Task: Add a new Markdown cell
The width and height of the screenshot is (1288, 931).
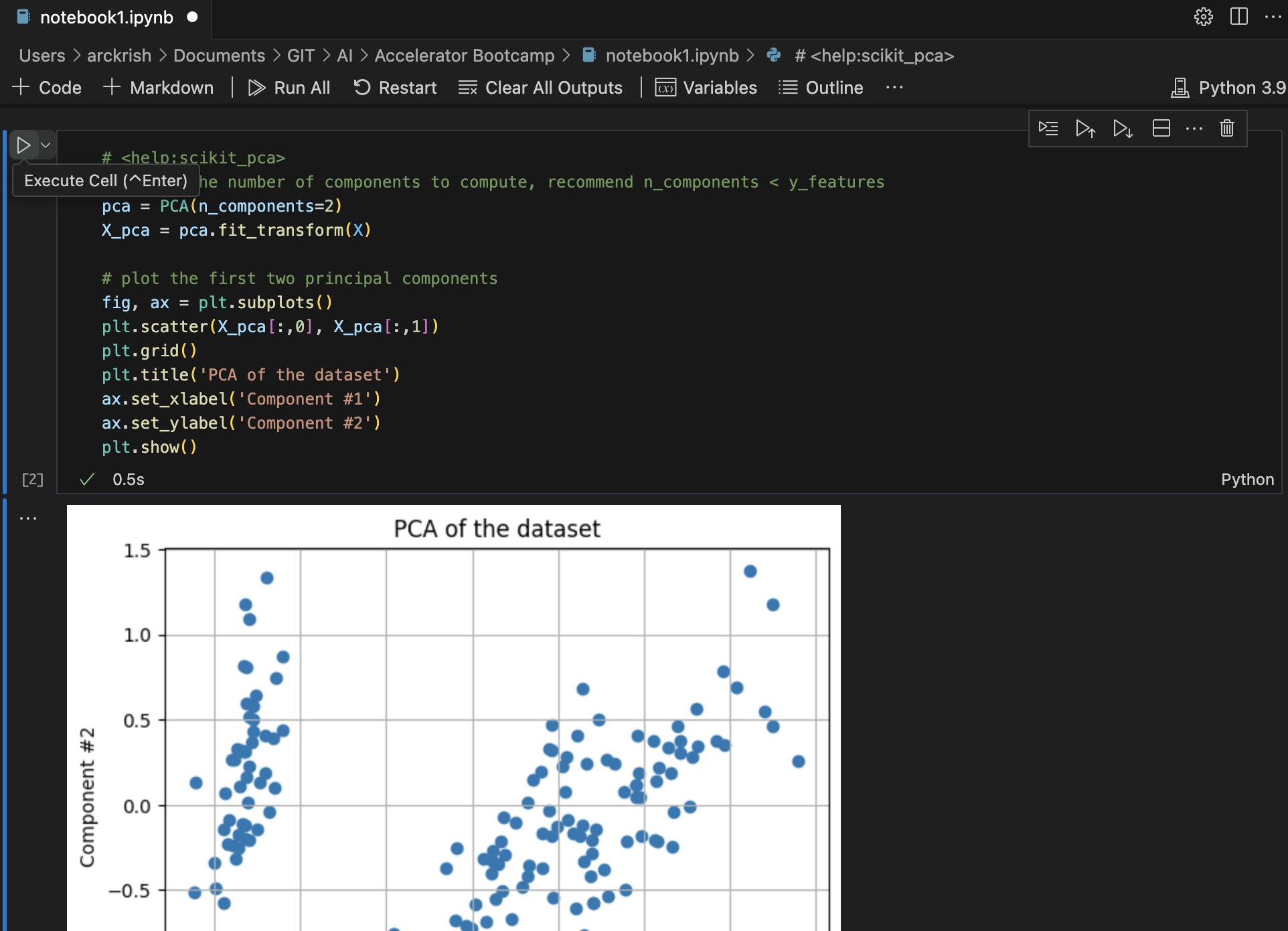Action: click(x=159, y=88)
